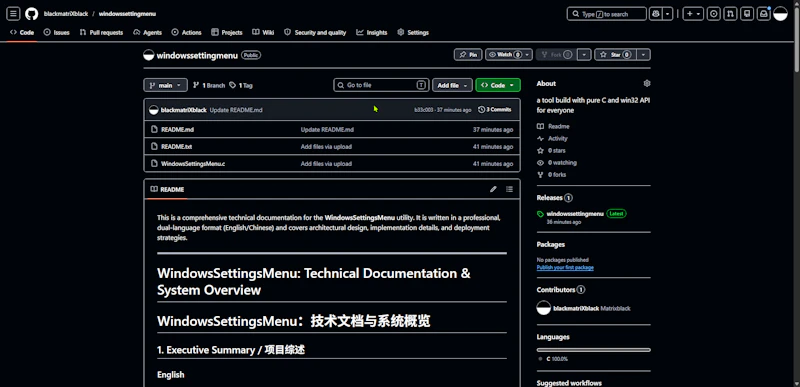Open the Actions tab
Viewport: 800px width, 387px height.
pos(187,32)
